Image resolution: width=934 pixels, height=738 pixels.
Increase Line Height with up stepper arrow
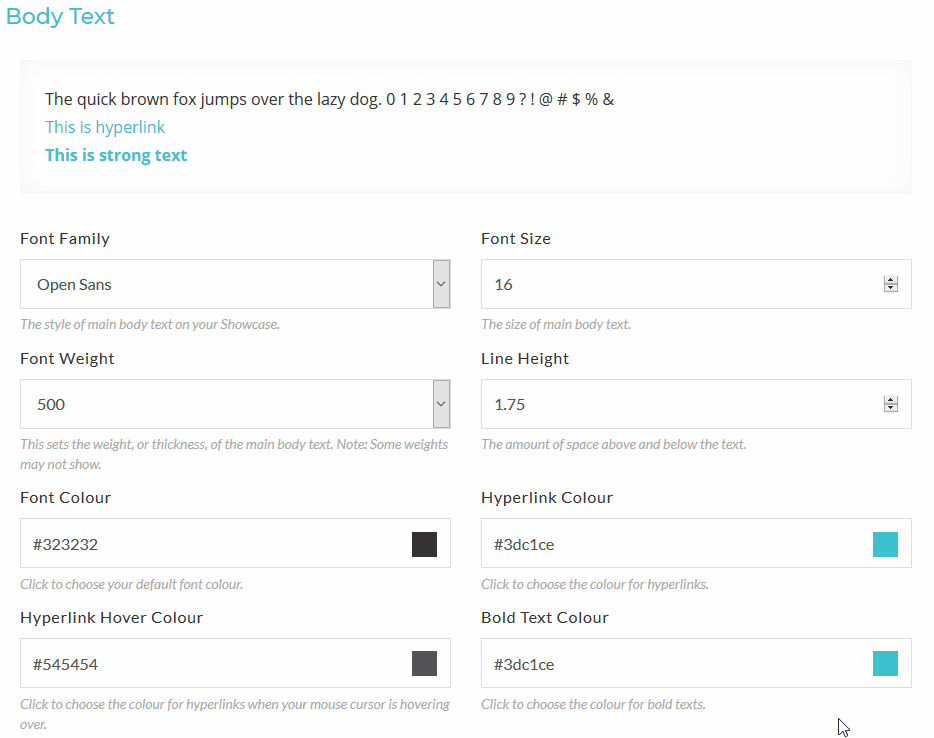point(890,400)
